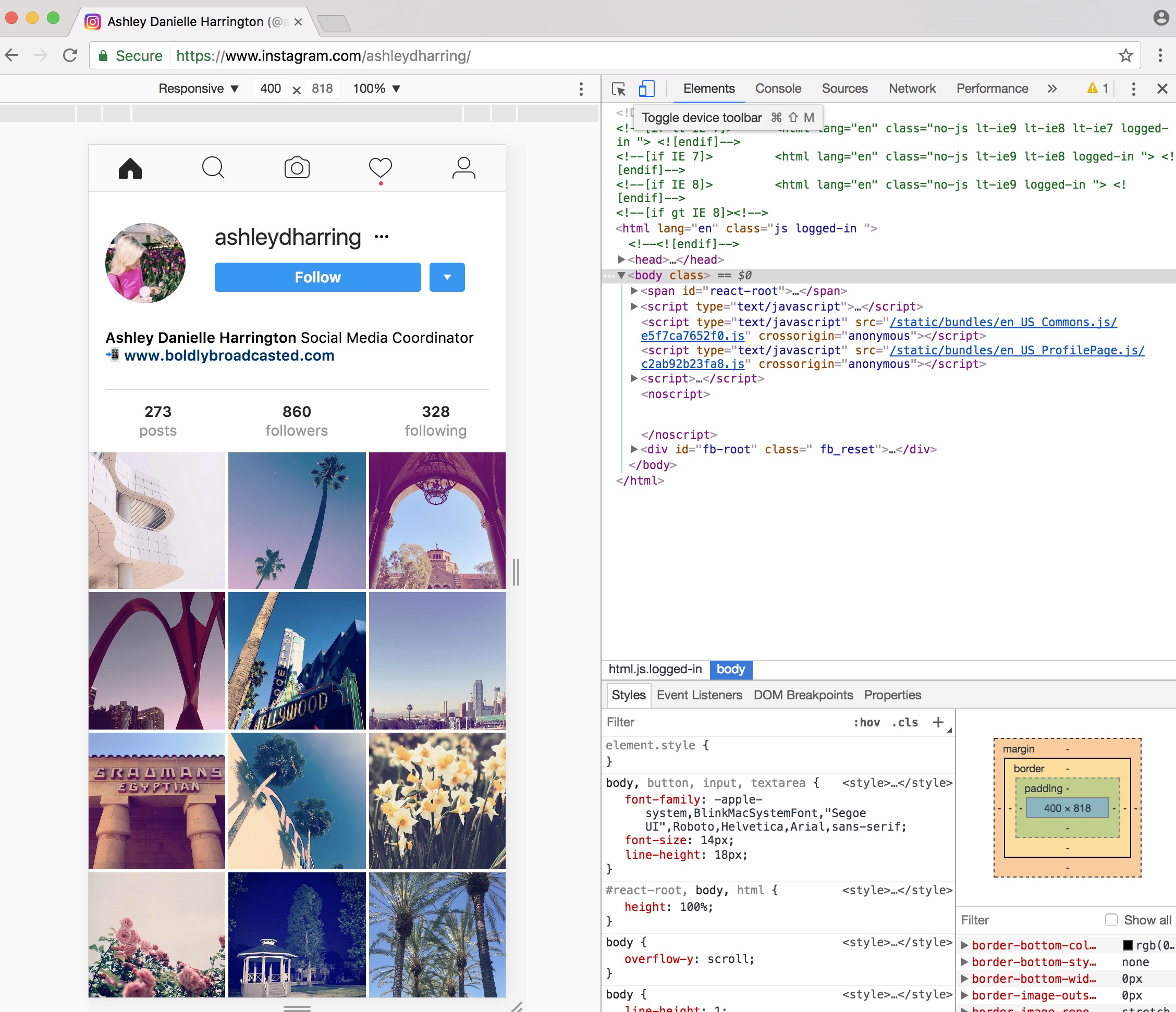Open activity heart icon

pyautogui.click(x=380, y=168)
